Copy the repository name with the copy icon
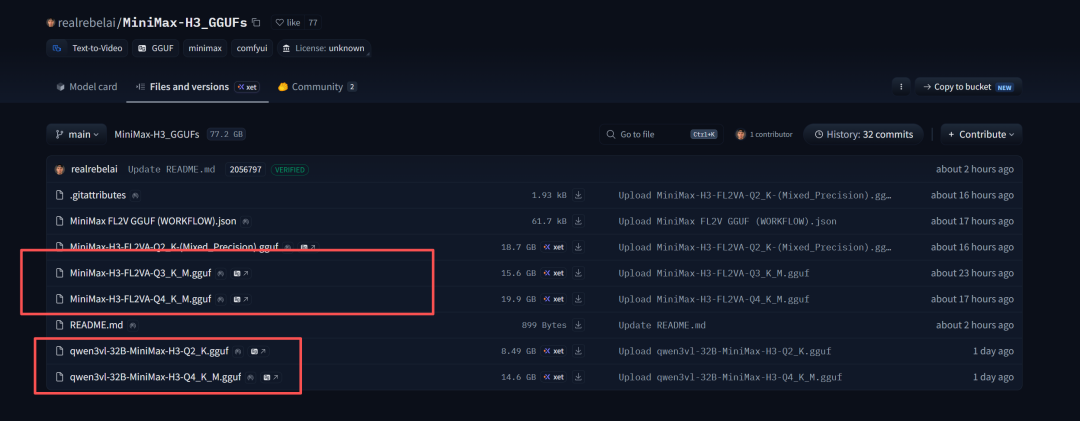Image resolution: width=1080 pixels, height=421 pixels. (x=256, y=22)
